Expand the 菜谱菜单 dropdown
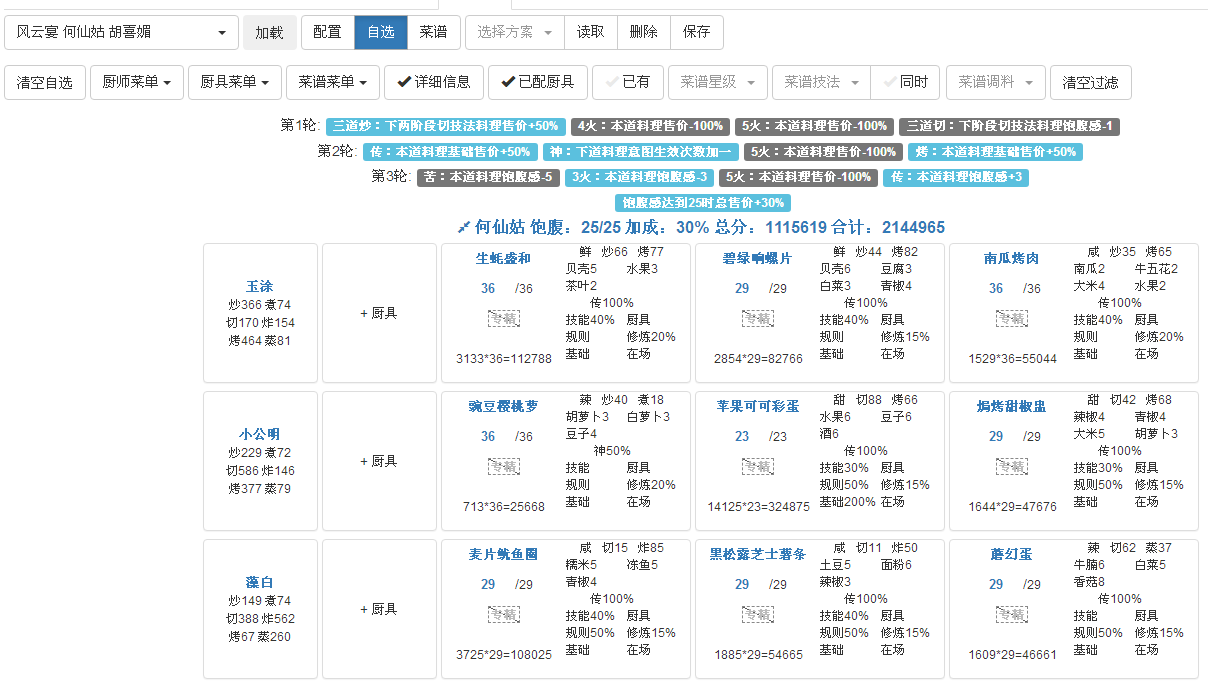Viewport: 1208px width, 688px height. pos(333,82)
